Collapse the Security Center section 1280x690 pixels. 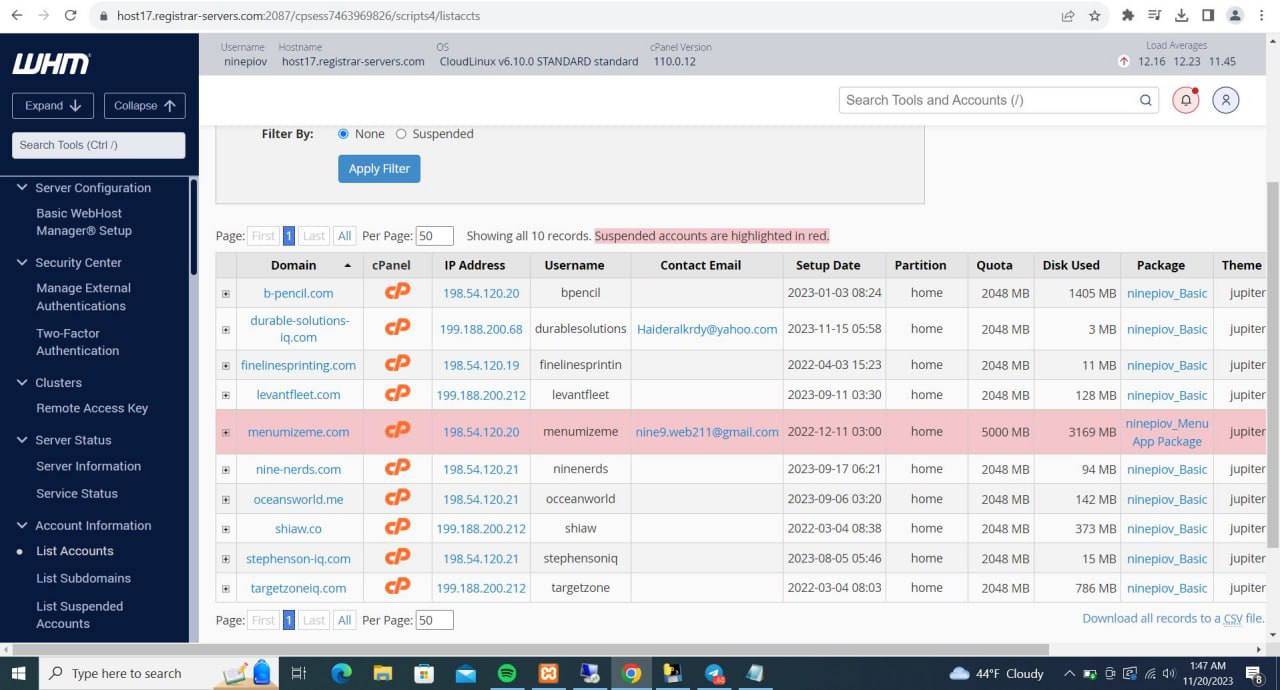pyautogui.click(x=22, y=262)
